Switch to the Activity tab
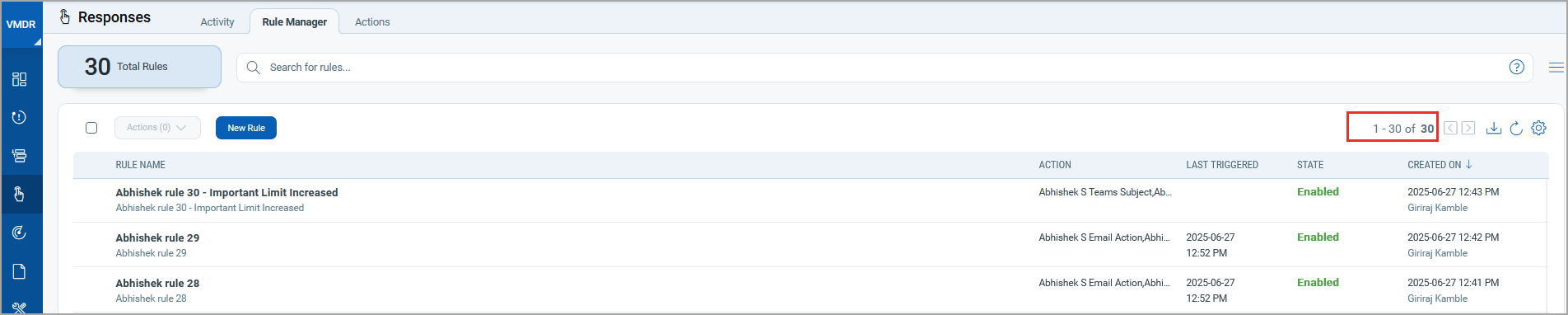1568x315 pixels. [x=217, y=22]
